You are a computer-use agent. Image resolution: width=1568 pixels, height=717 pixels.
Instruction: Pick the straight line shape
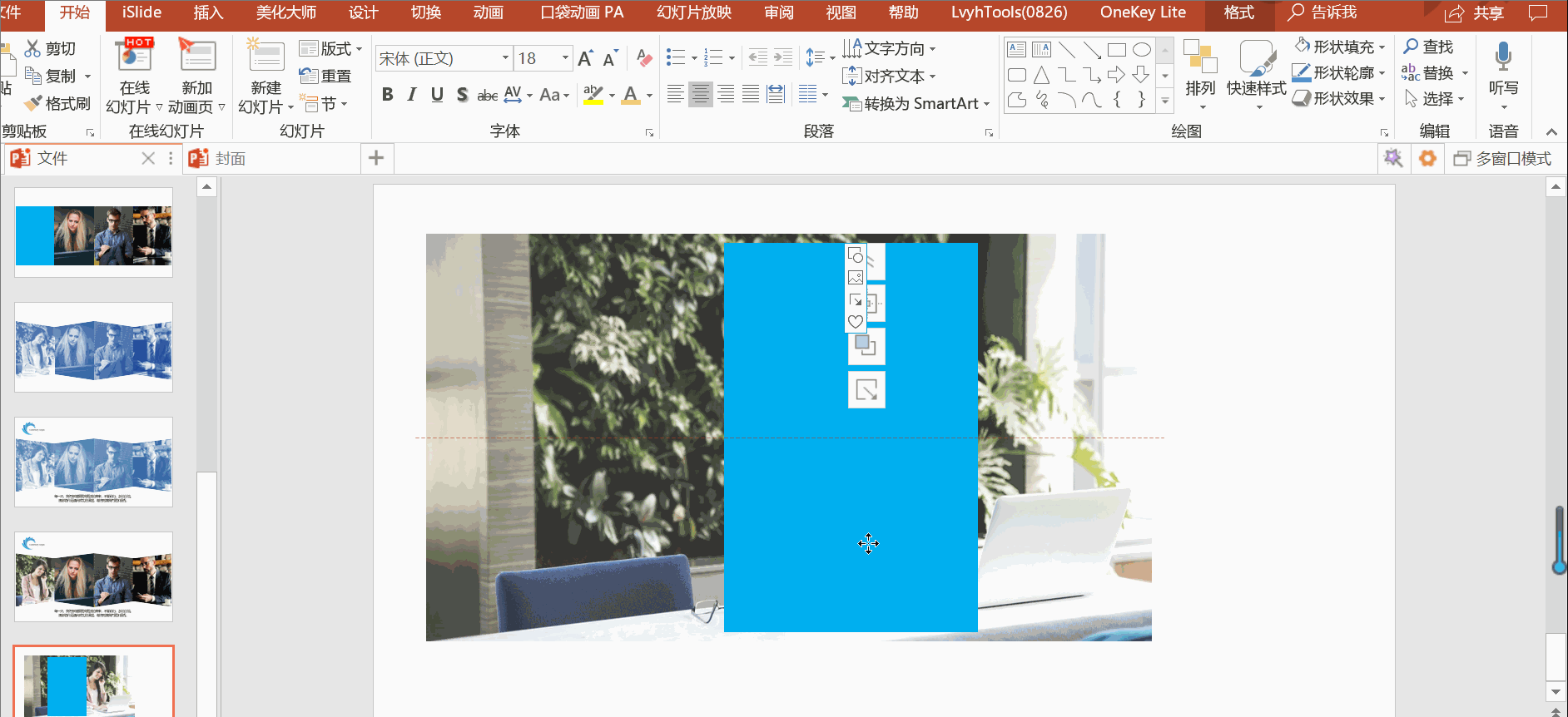point(1066,50)
